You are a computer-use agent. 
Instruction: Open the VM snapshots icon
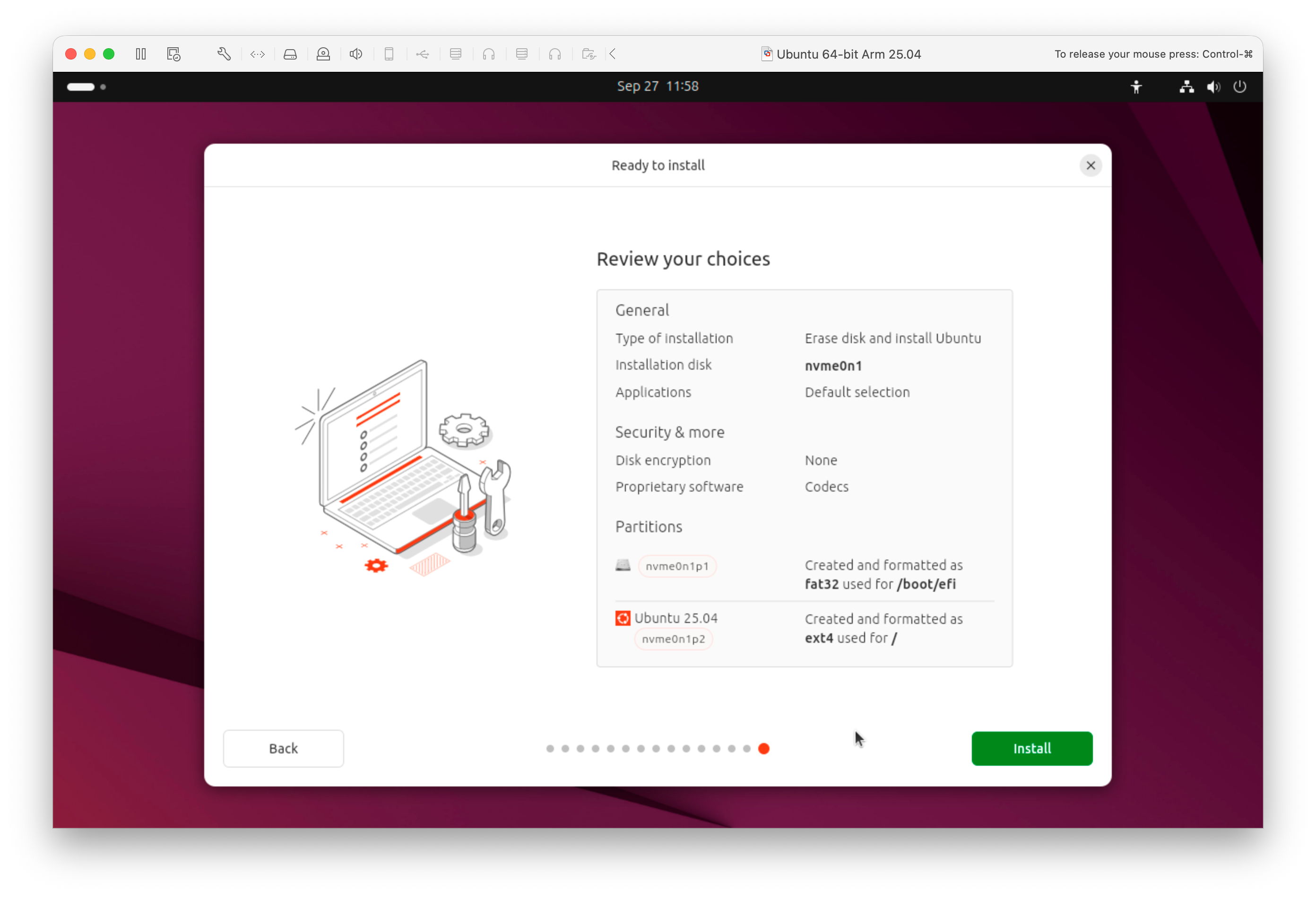pyautogui.click(x=173, y=54)
